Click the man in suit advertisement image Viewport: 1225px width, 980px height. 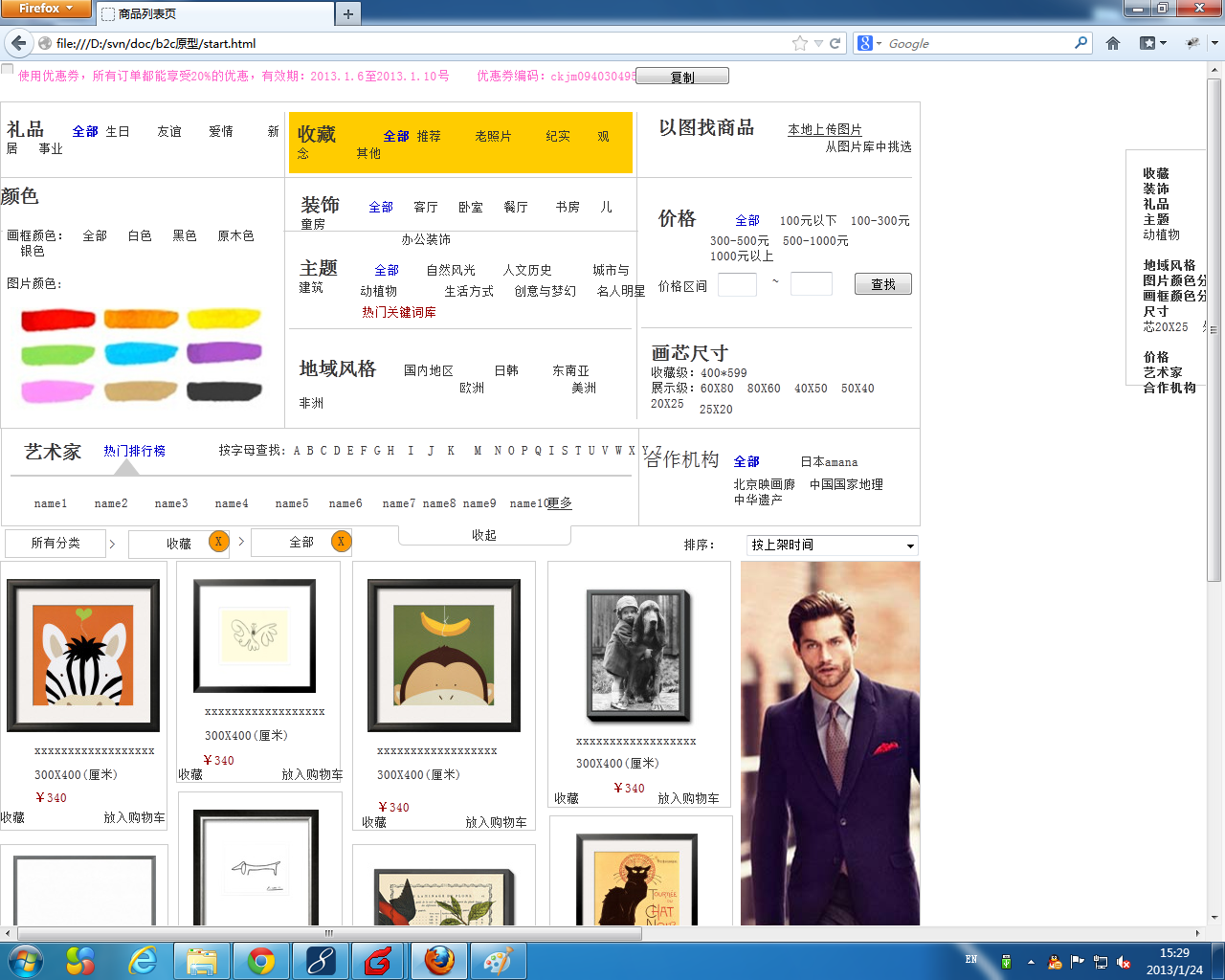pos(830,744)
